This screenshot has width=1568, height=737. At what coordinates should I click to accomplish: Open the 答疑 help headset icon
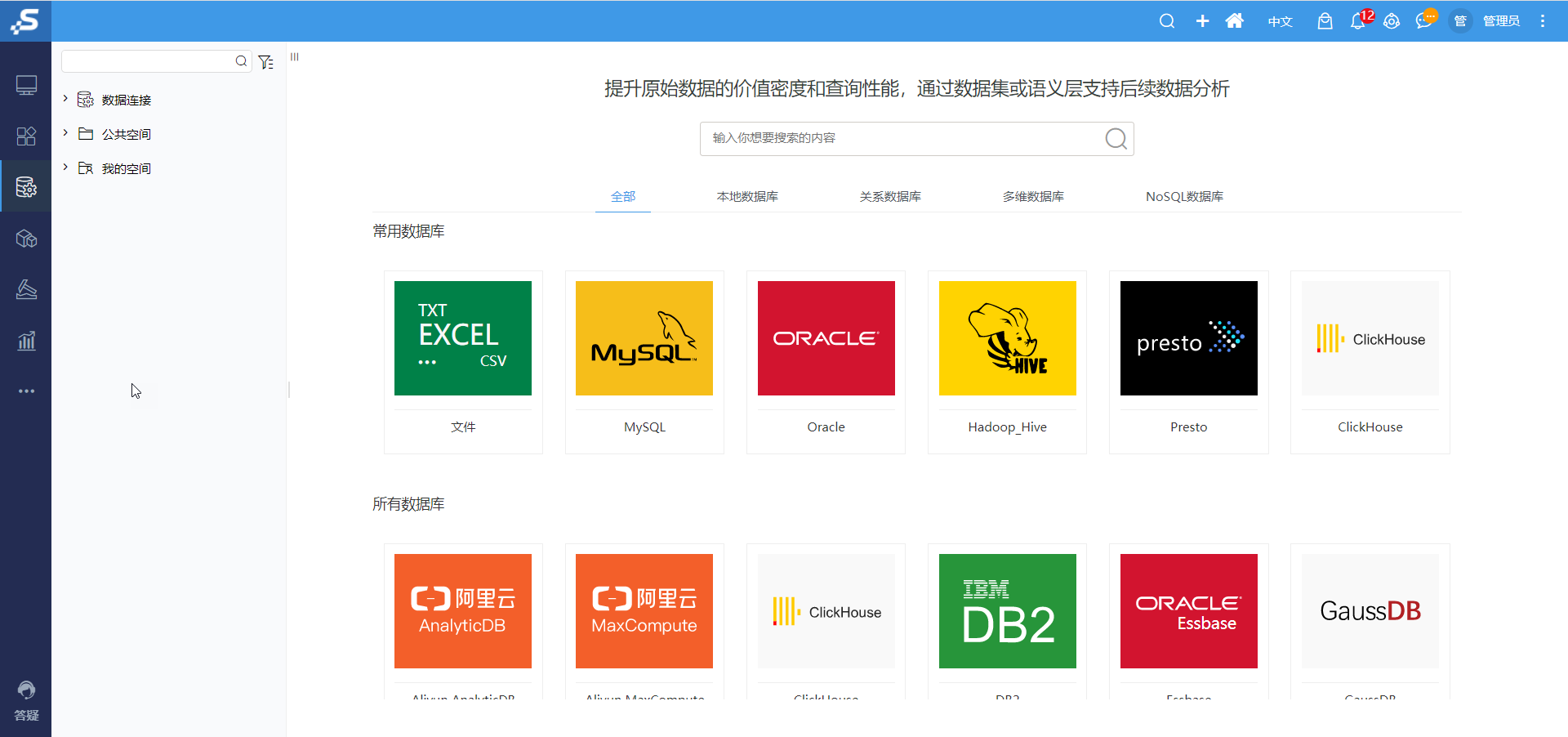26,701
